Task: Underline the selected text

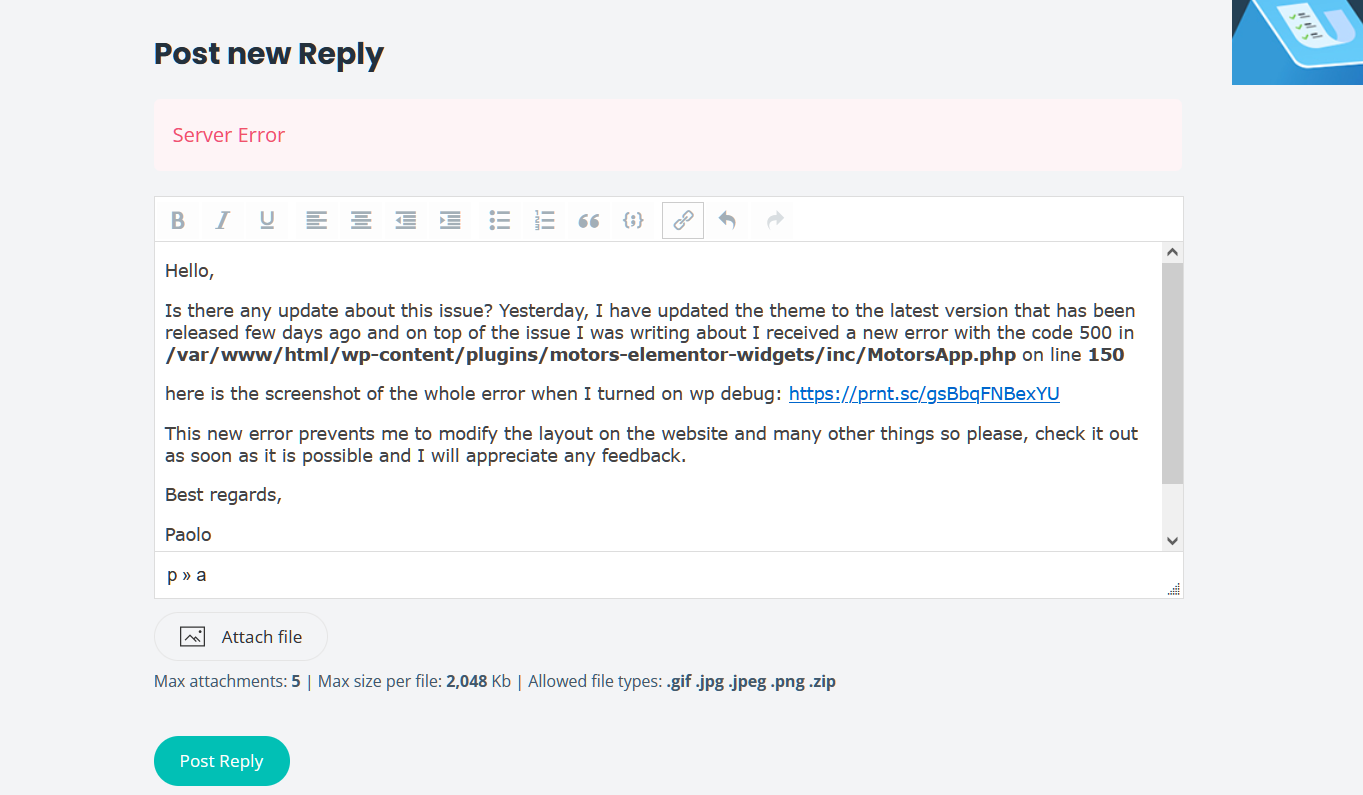Action: 267,221
